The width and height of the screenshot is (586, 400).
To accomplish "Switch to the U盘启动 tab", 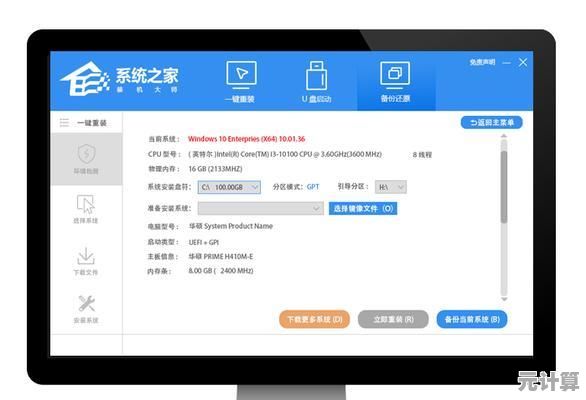I will click(x=317, y=82).
